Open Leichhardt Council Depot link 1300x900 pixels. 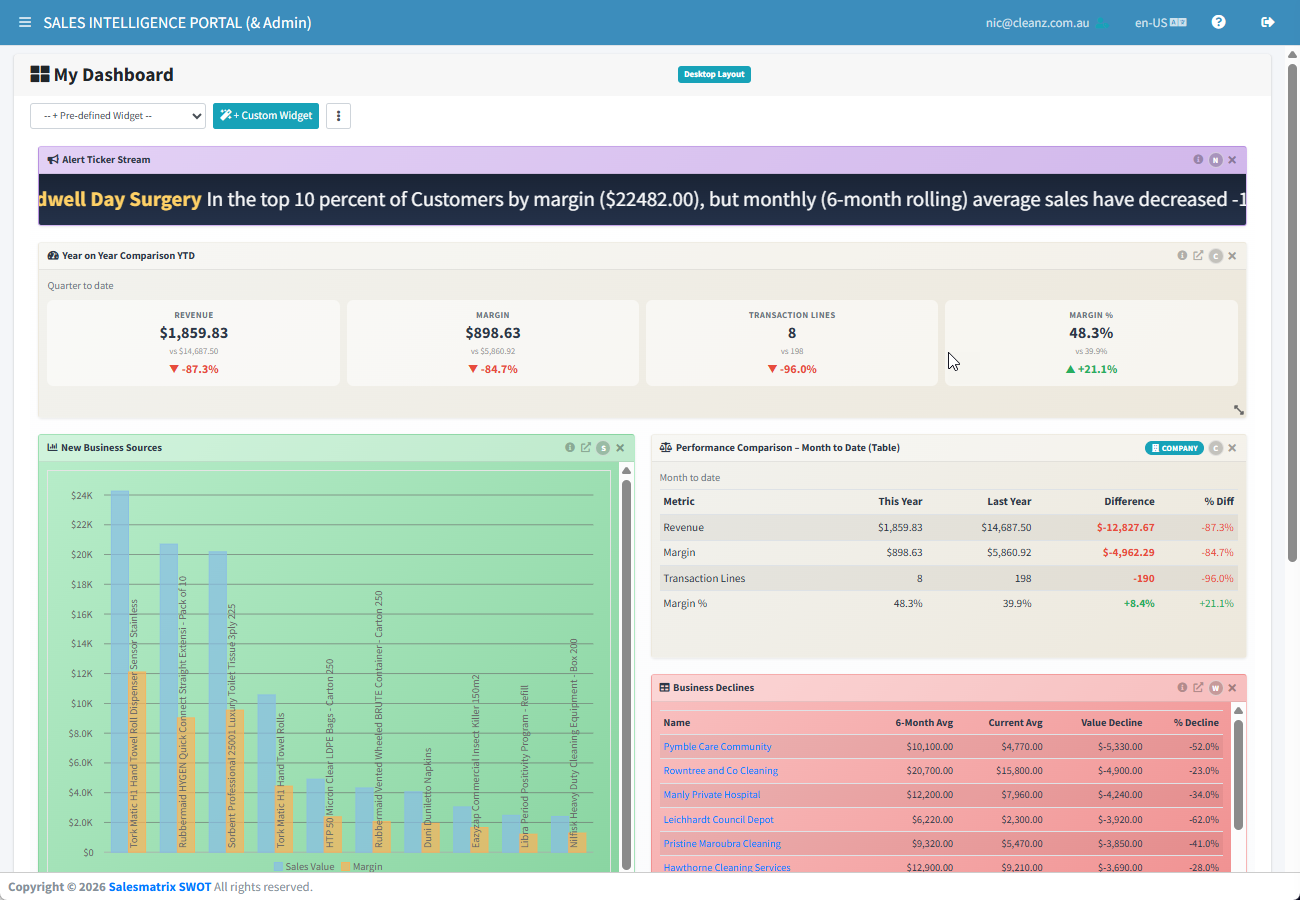(x=718, y=820)
